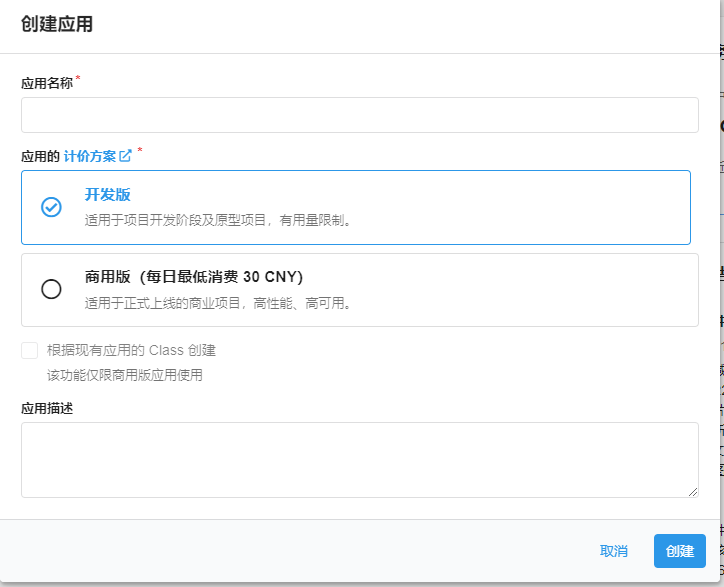
Task: Click into the 应用描述 text area
Action: coord(360,460)
